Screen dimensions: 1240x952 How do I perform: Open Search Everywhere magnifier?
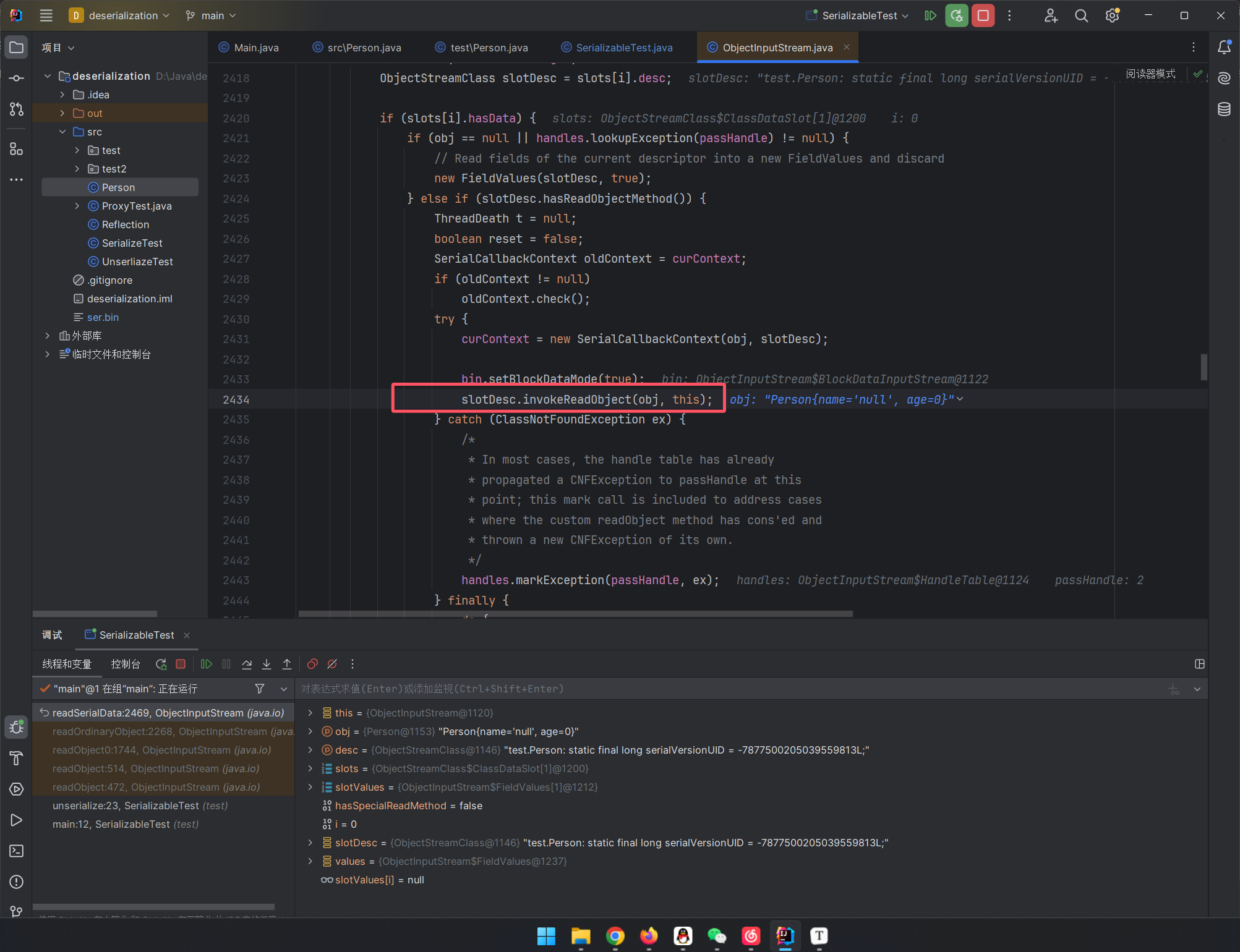pos(1082,15)
